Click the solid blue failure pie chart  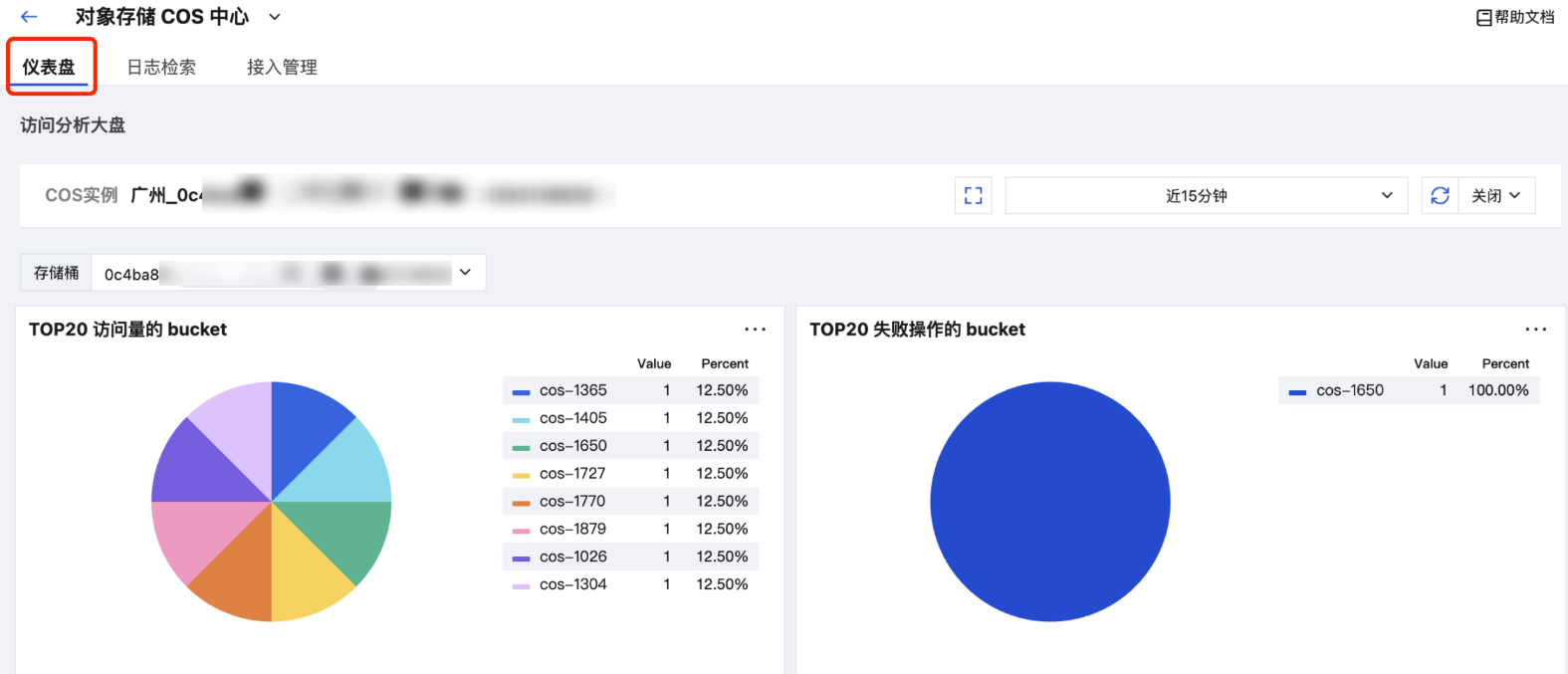point(1049,502)
